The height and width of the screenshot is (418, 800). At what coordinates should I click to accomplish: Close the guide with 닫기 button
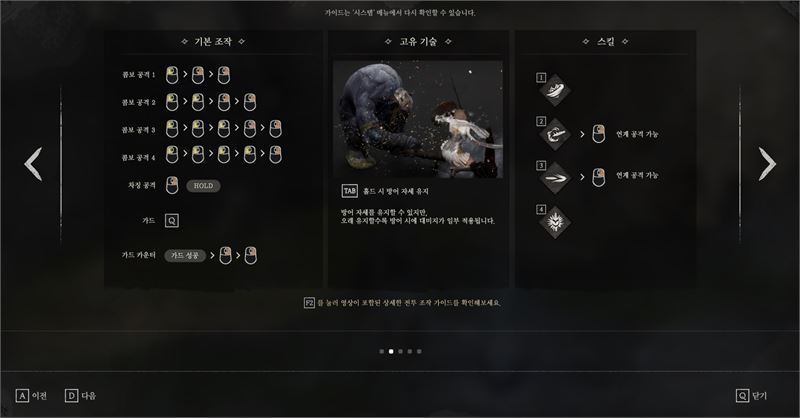point(752,396)
